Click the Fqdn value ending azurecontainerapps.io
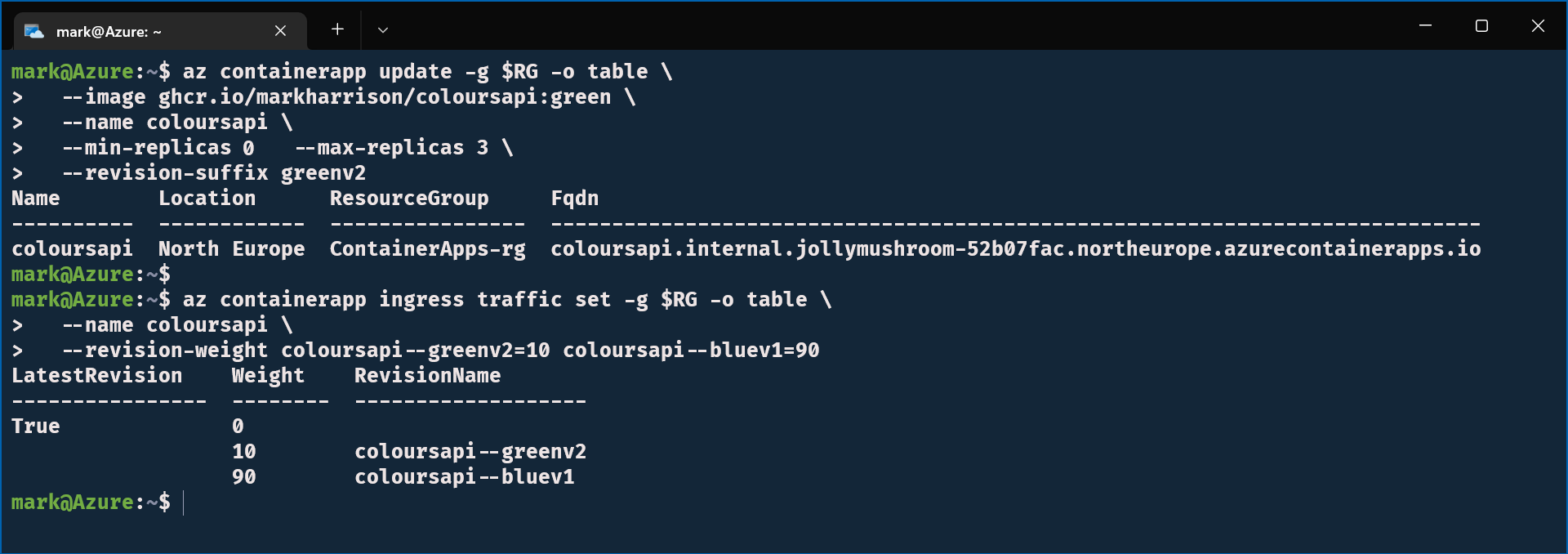Viewport: 1568px width, 554px height. tap(1015, 249)
